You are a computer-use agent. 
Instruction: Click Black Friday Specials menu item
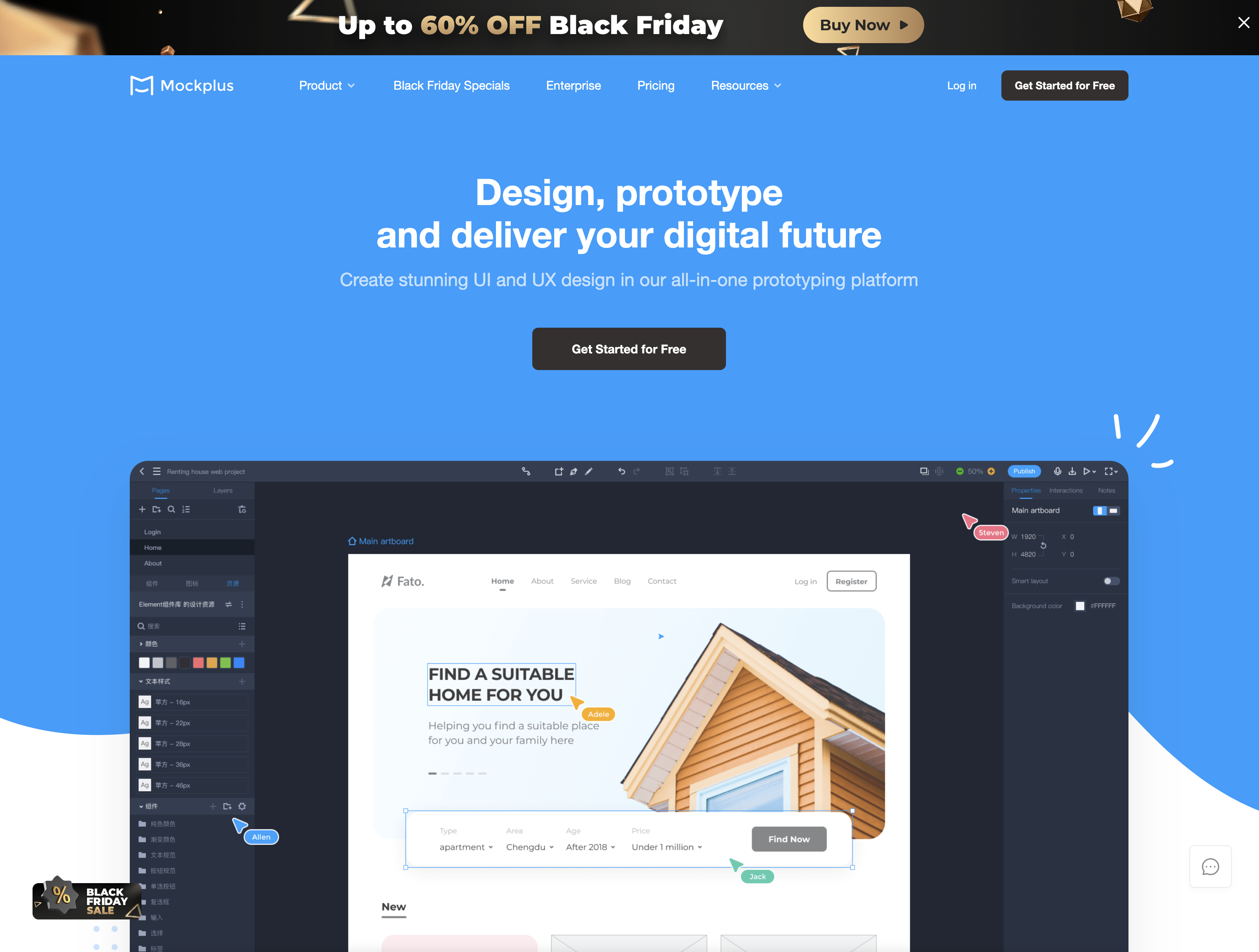pos(451,85)
